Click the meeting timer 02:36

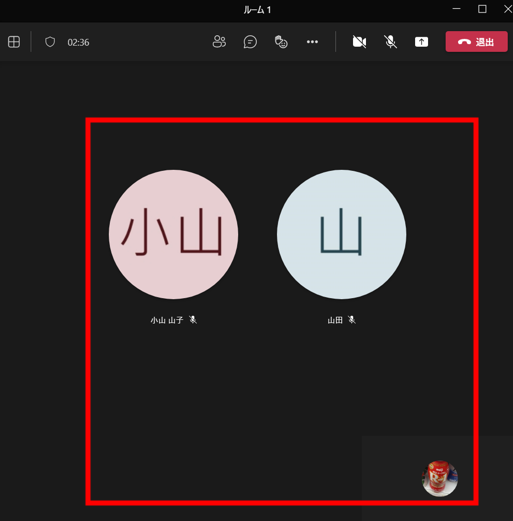tap(78, 43)
